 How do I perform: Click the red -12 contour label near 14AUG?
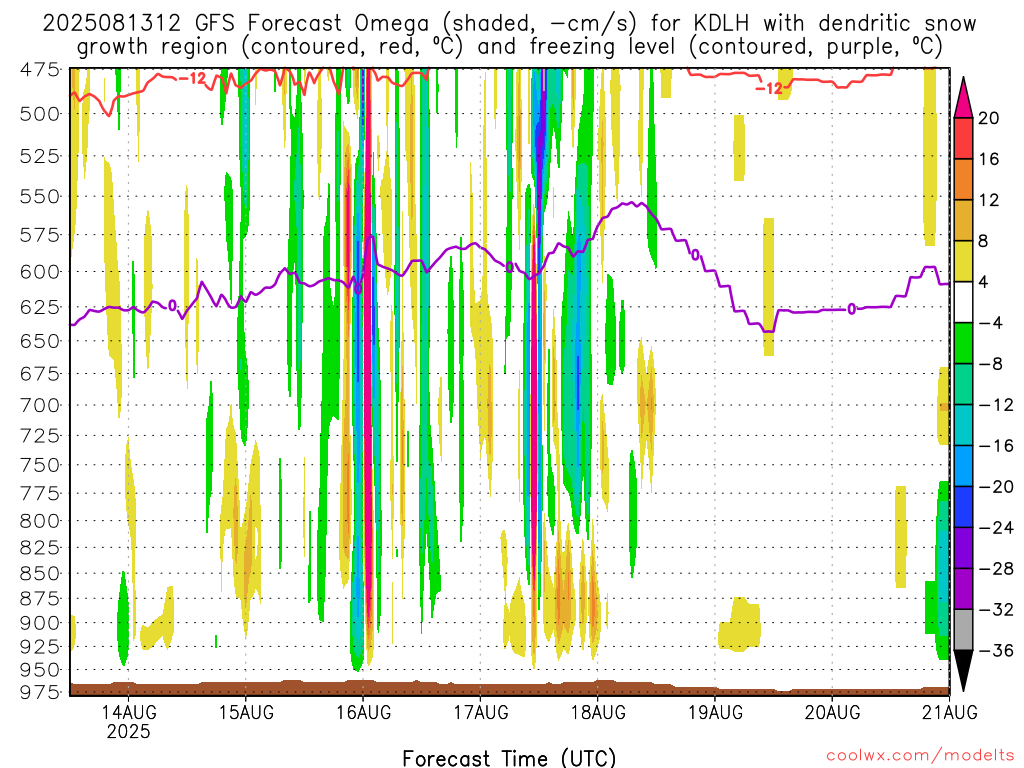click(x=191, y=79)
